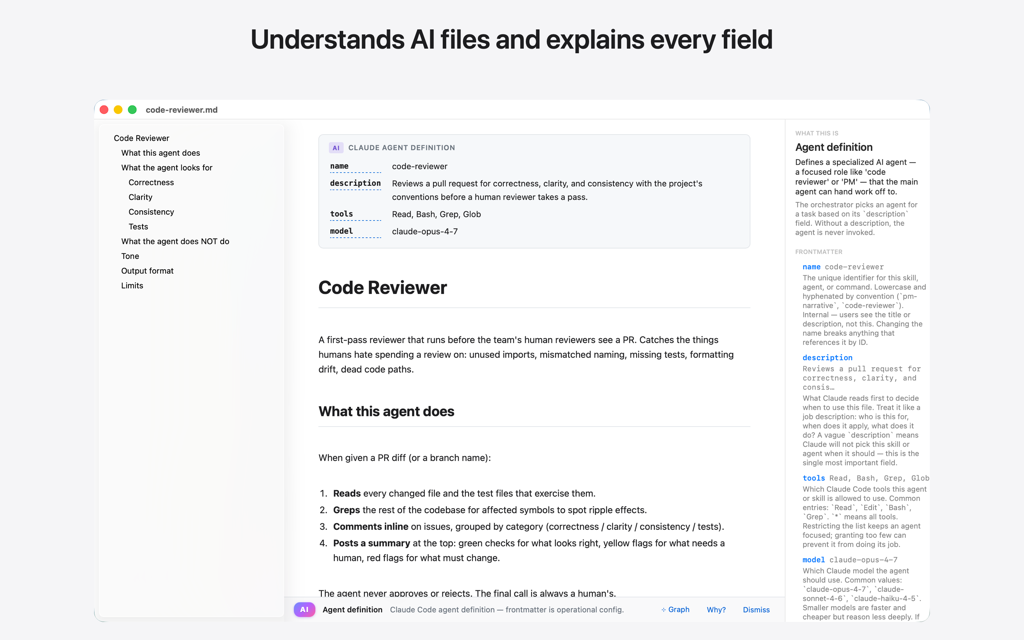1024x640 pixels.
Task: Jump to Output format in the outline
Action: 147,270
